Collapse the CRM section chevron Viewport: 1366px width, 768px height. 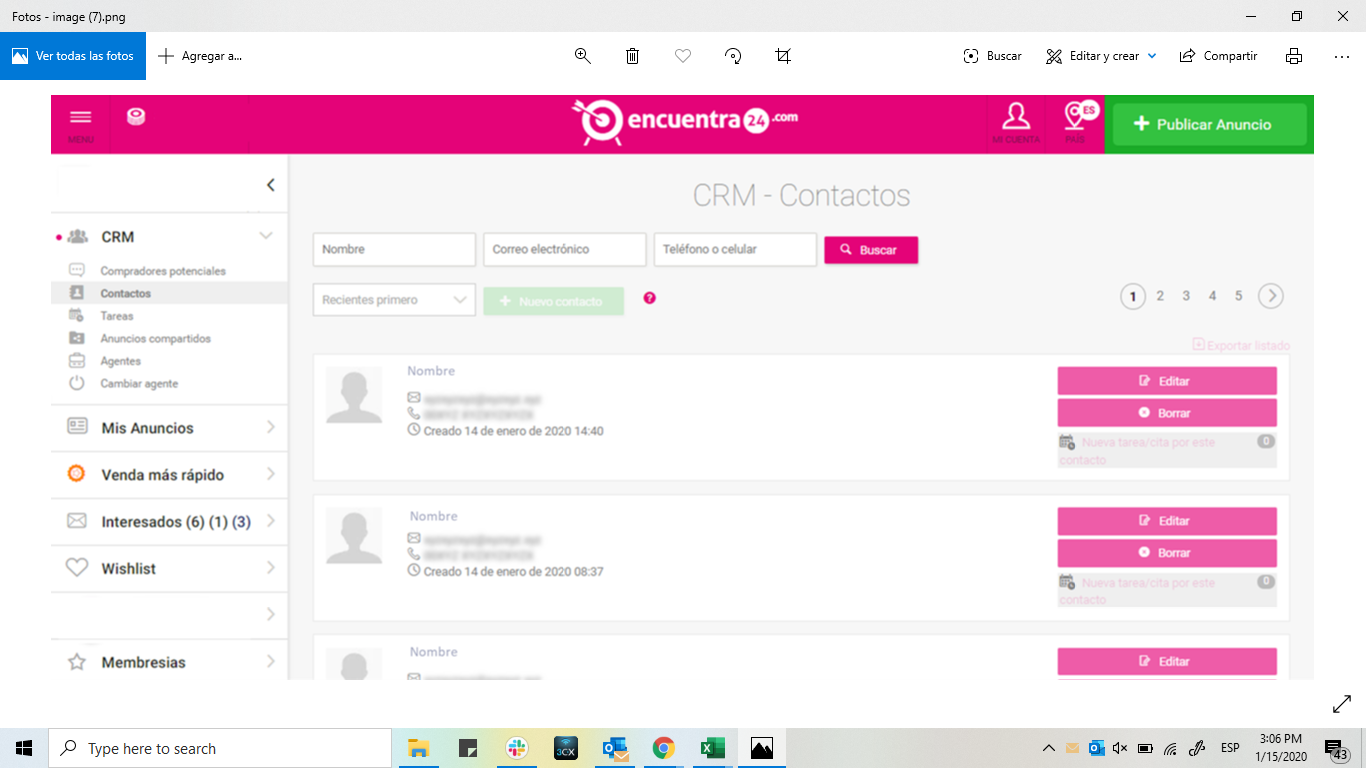pos(266,236)
